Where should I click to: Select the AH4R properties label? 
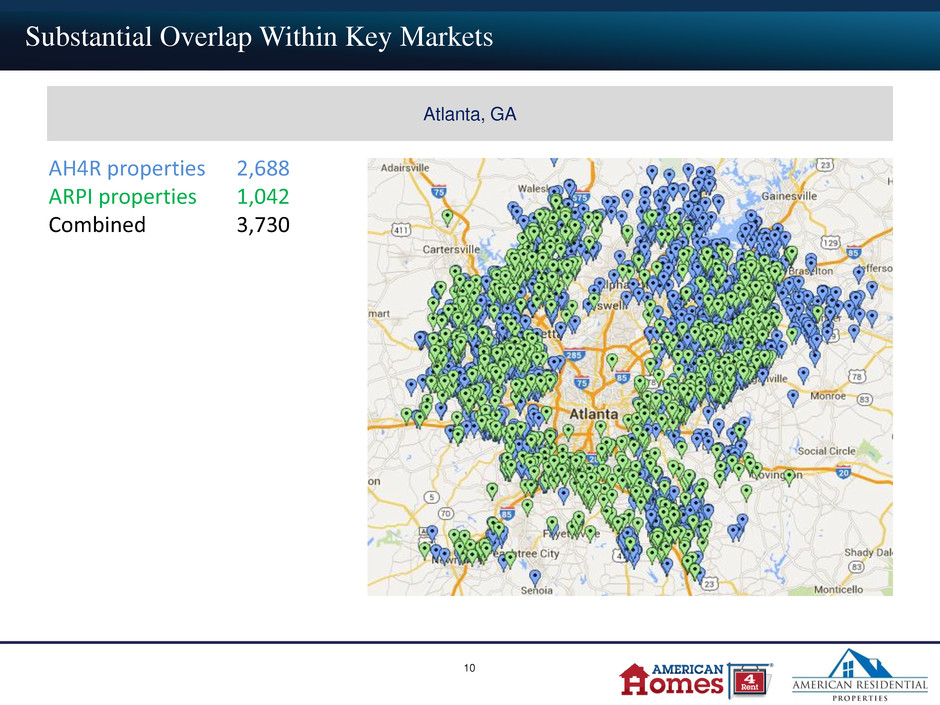[127, 168]
